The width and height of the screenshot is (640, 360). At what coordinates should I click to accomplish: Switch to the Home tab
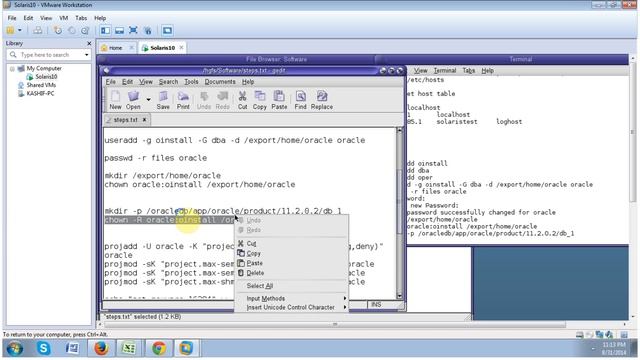pos(115,48)
